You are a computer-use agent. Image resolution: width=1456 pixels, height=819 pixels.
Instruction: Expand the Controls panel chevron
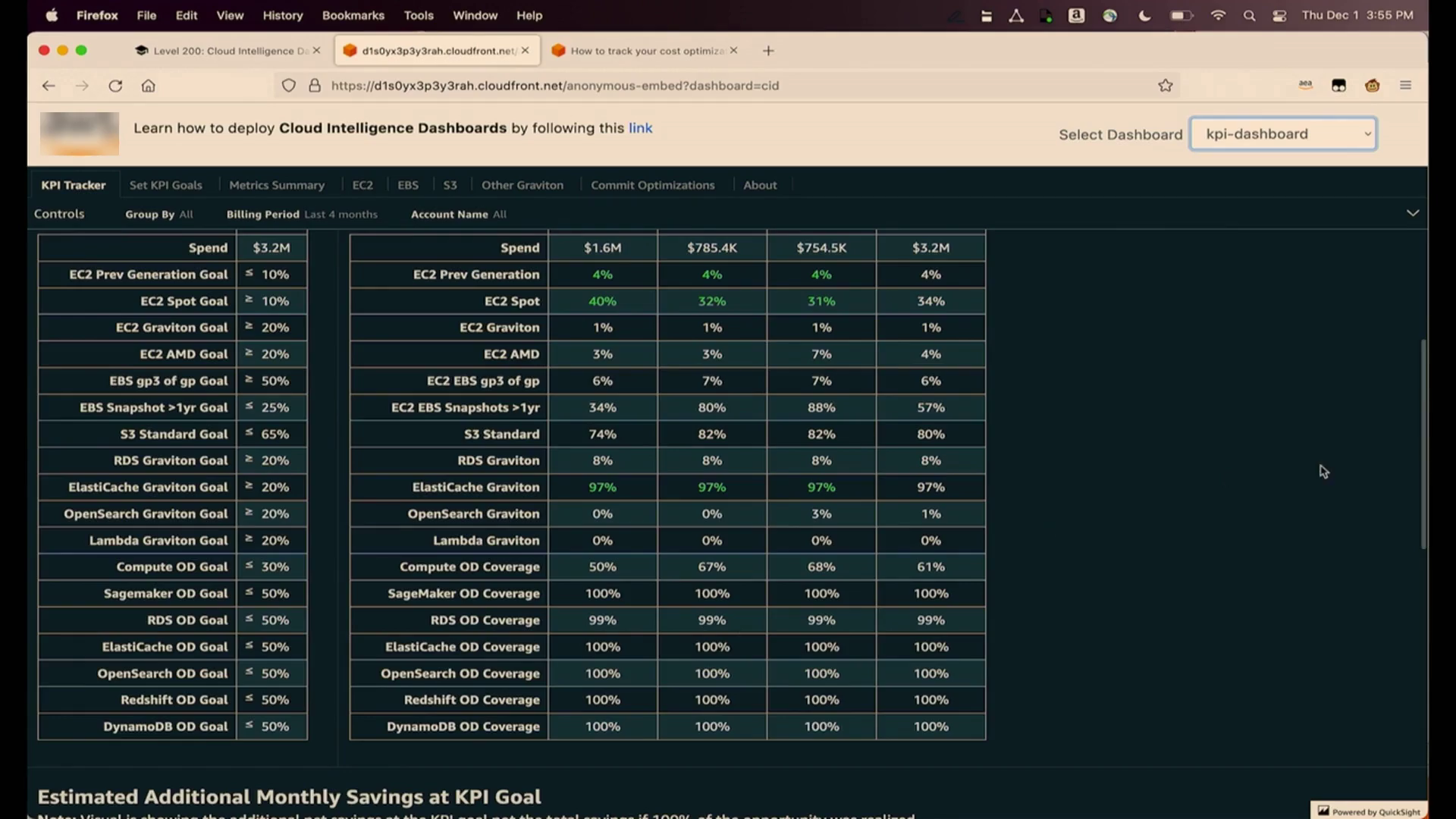1412,213
